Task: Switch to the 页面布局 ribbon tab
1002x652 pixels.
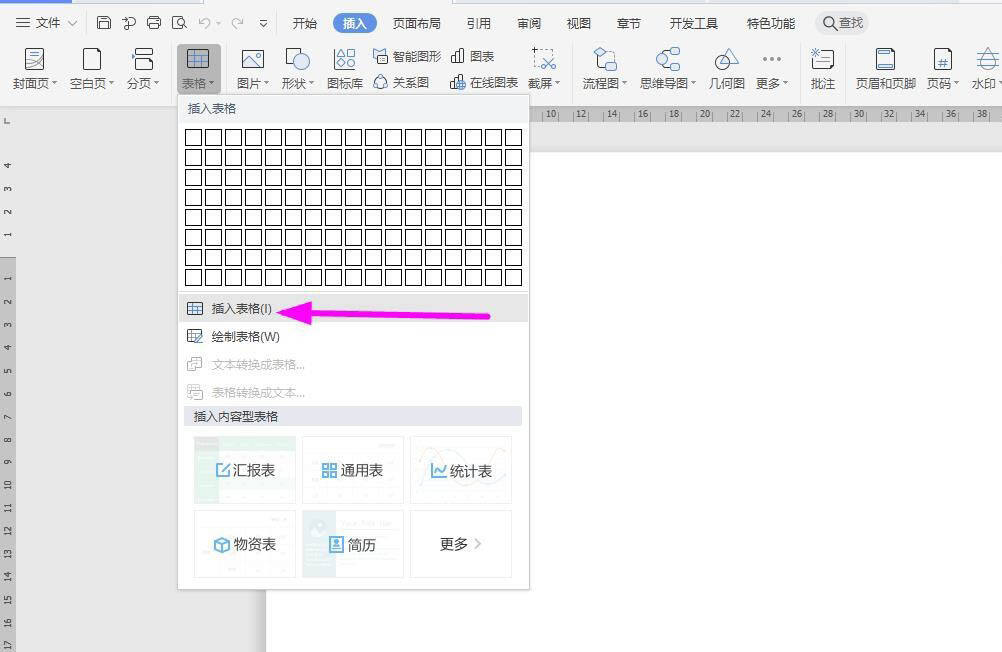Action: pyautogui.click(x=416, y=22)
